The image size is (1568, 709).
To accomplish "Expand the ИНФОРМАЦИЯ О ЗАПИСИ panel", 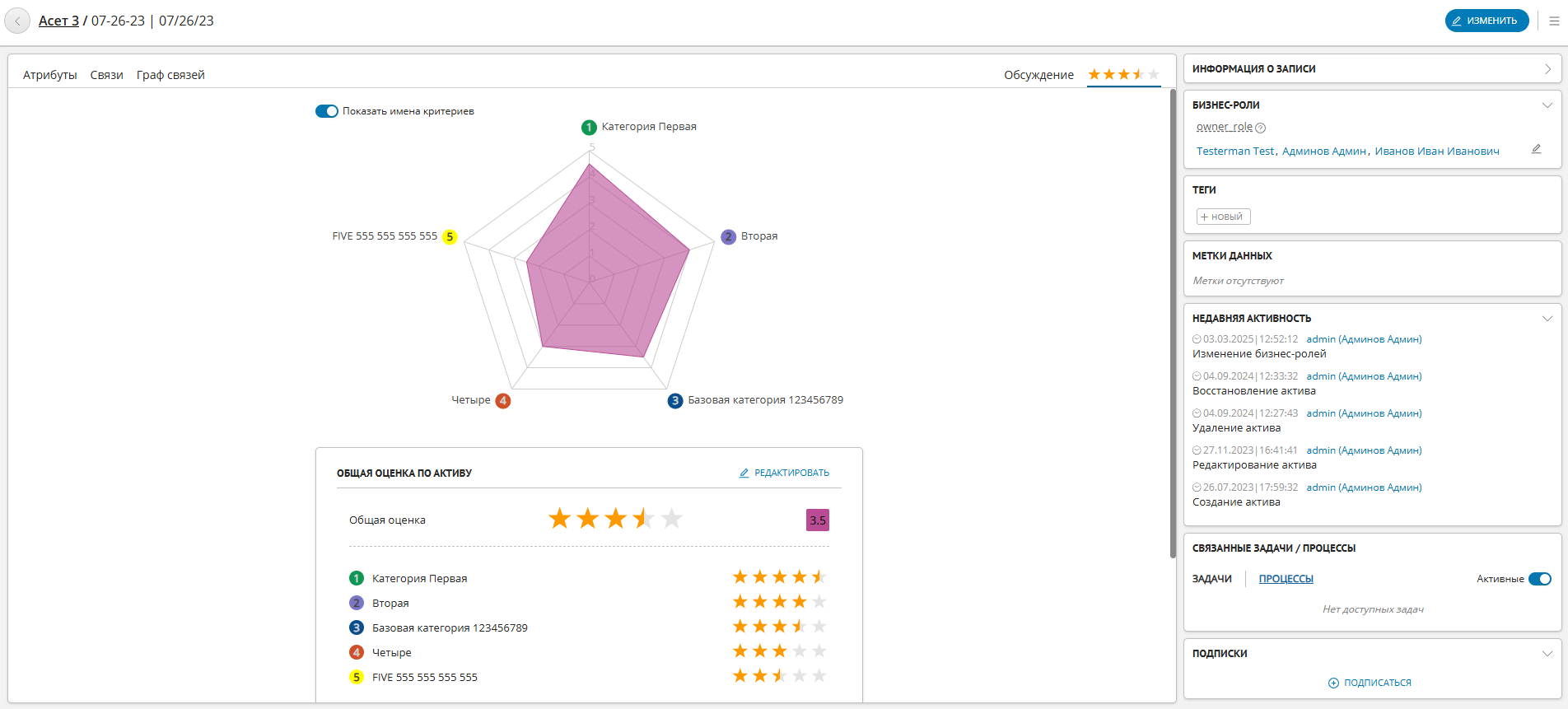I will point(1547,69).
